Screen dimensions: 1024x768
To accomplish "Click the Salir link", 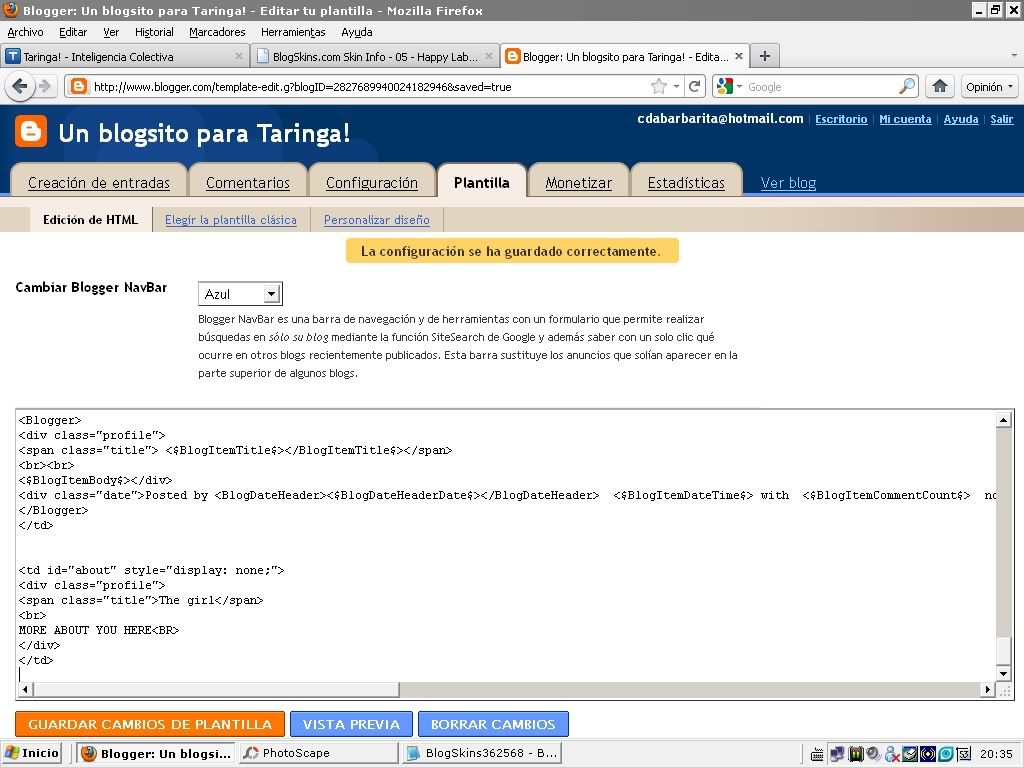I will [1001, 119].
